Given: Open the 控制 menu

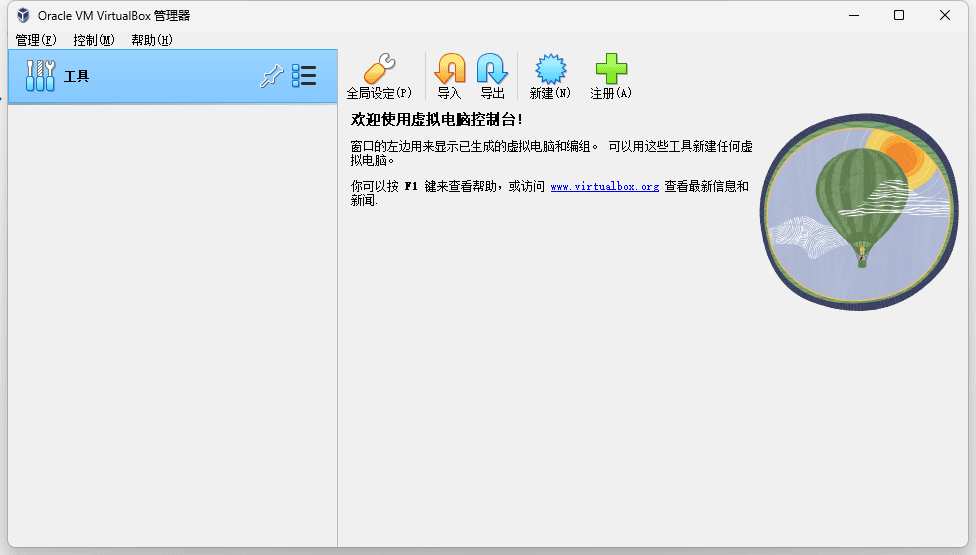Looking at the screenshot, I should pyautogui.click(x=94, y=40).
